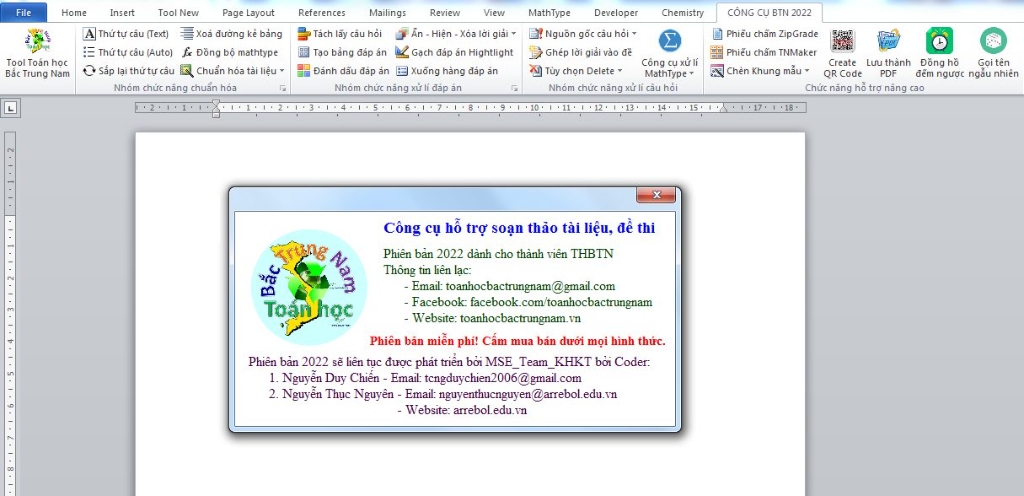The width and height of the screenshot is (1024, 496).
Task: Click Tách lấy câu hỏi
Action: pyautogui.click(x=340, y=33)
